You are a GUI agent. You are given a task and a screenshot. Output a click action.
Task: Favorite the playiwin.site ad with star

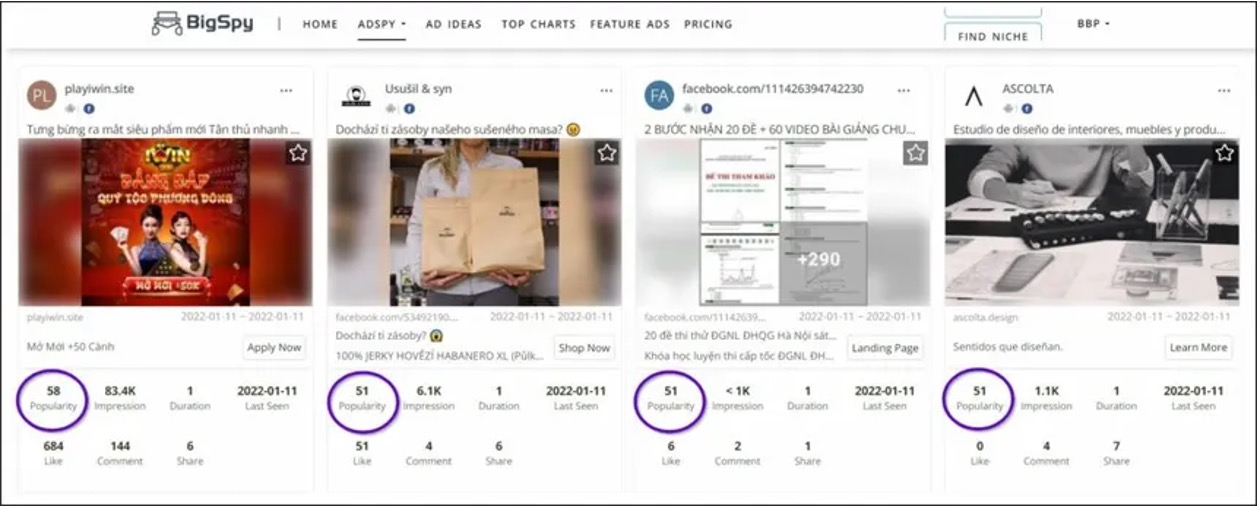[298, 153]
